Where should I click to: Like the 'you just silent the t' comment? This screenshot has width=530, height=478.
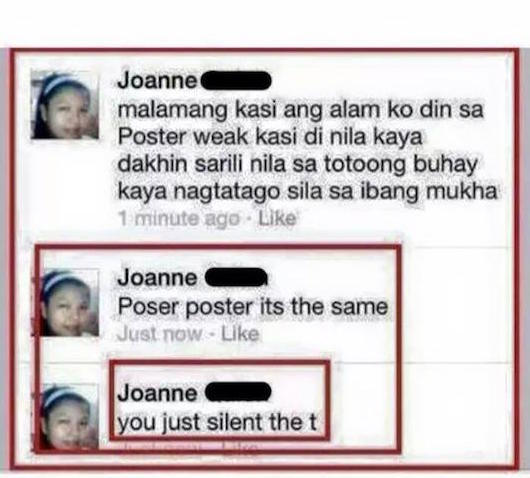coord(239,447)
